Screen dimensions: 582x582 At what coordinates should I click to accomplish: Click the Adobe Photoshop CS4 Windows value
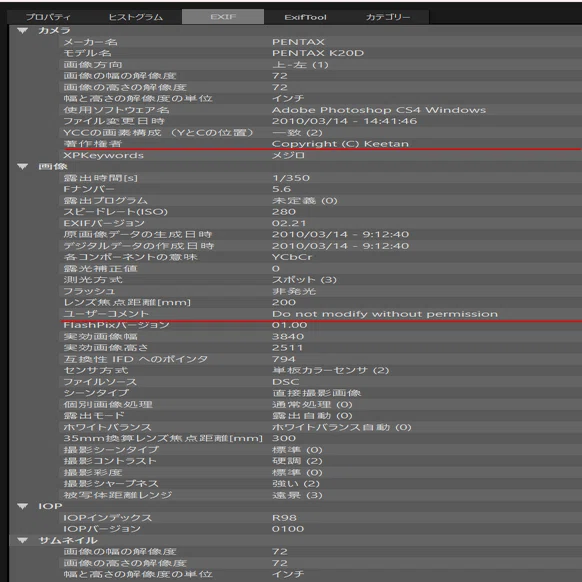tap(379, 110)
